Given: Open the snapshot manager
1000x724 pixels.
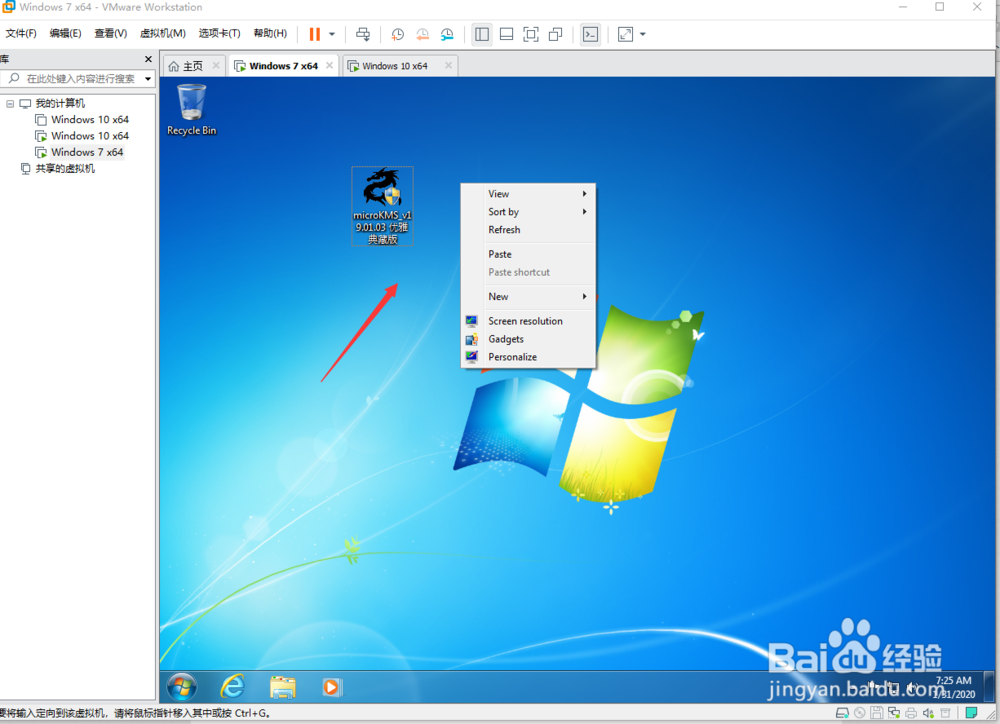Looking at the screenshot, I should pyautogui.click(x=447, y=34).
